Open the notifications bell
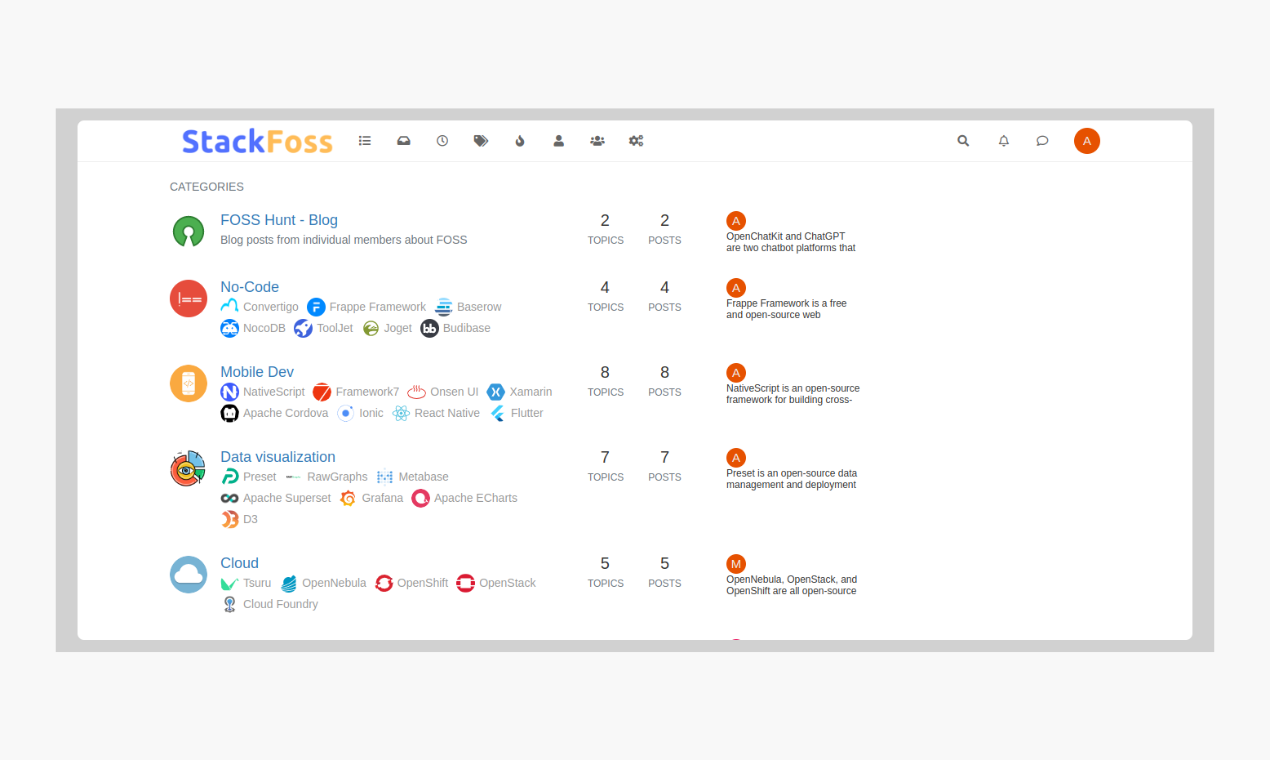 coord(1004,141)
